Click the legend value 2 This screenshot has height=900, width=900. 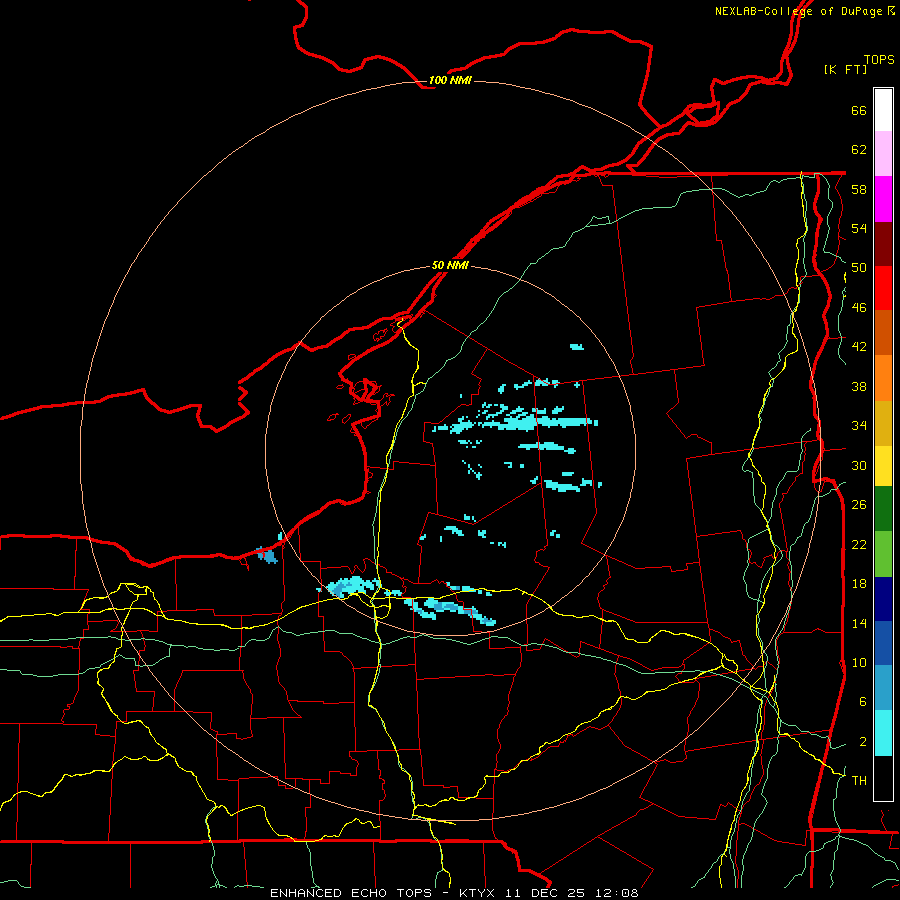863,742
